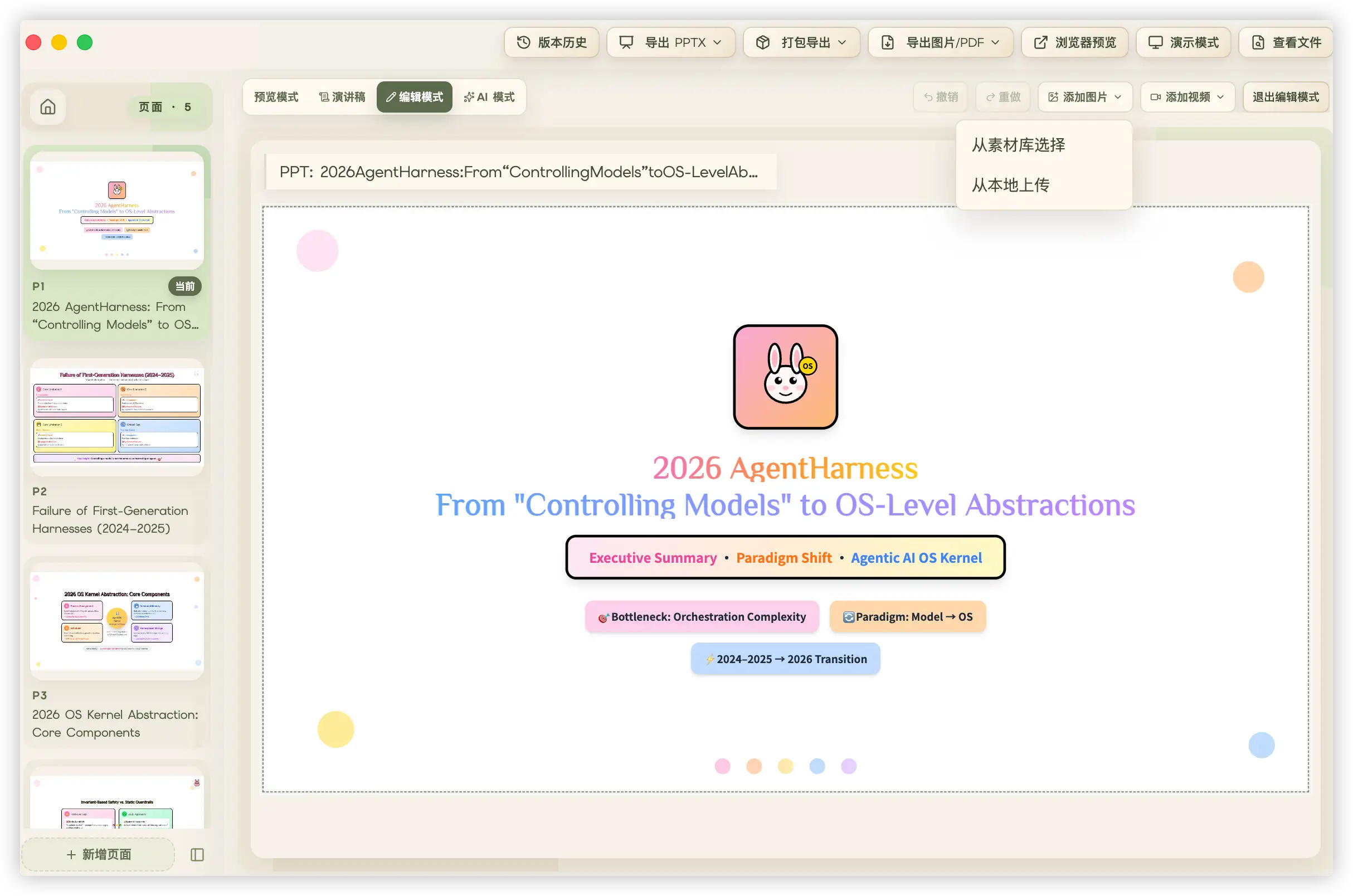Image resolution: width=1353 pixels, height=896 pixels.
Task: Click the rabbit OS logo on slide
Action: click(785, 377)
